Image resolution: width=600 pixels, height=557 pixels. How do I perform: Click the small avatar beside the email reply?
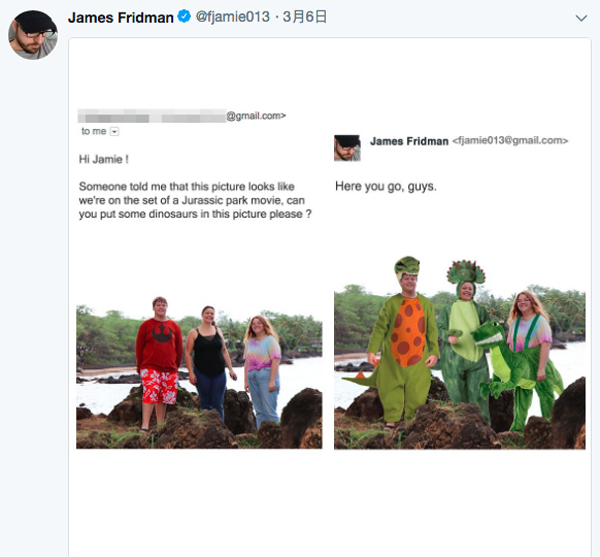[x=347, y=147]
